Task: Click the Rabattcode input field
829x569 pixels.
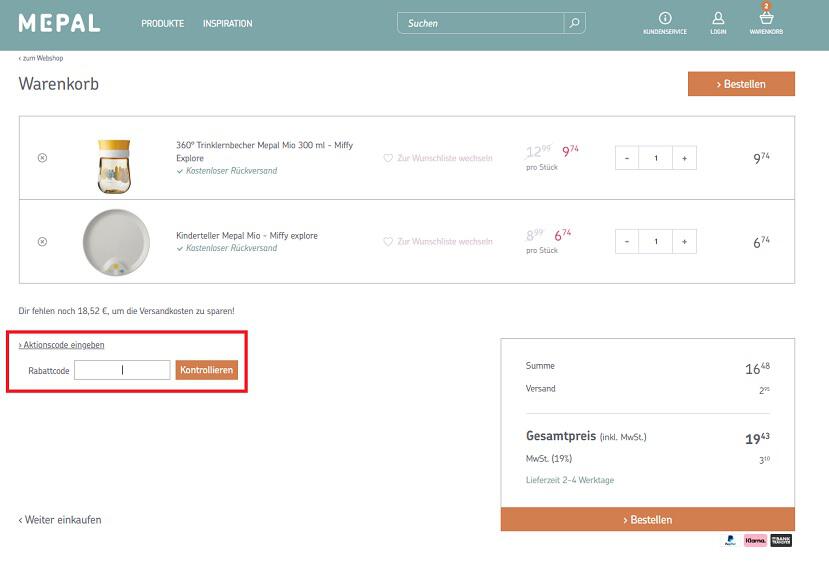Action: (x=122, y=370)
